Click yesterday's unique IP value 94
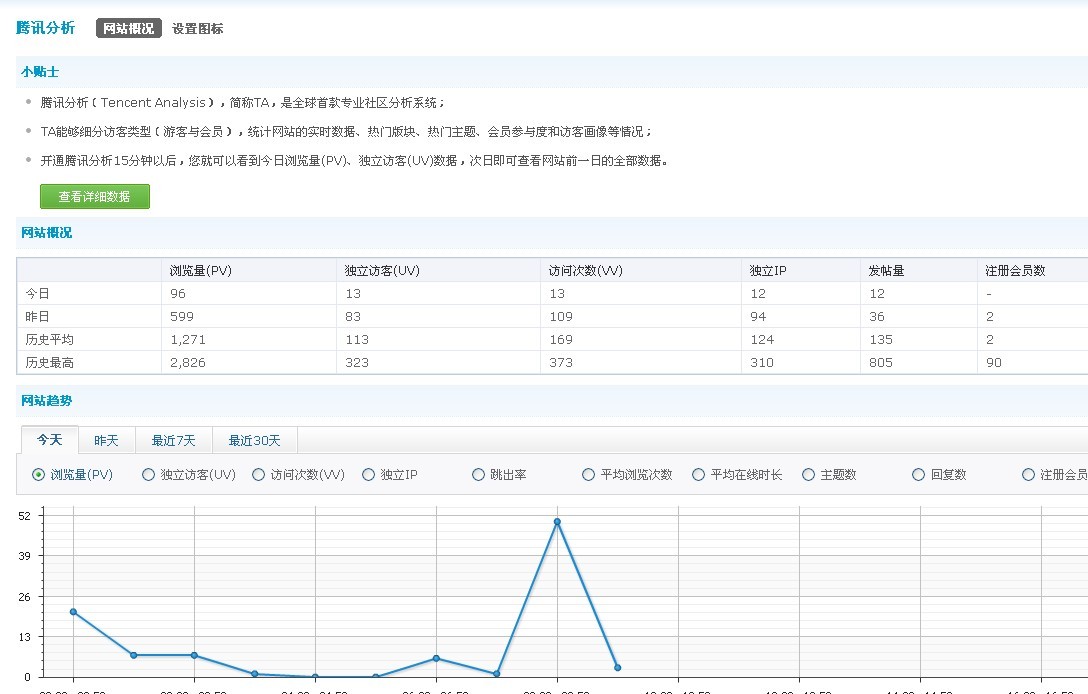Viewport: 1088px width, 694px height. [x=758, y=316]
